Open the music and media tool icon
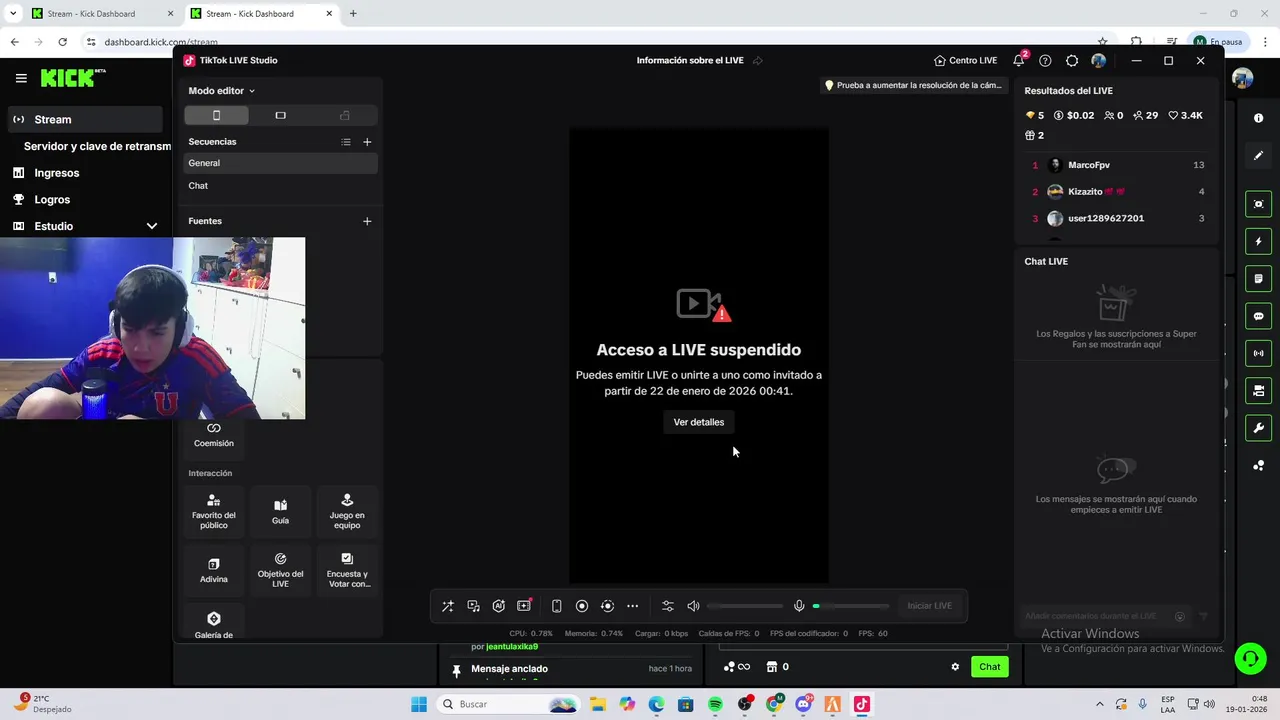 click(473, 606)
